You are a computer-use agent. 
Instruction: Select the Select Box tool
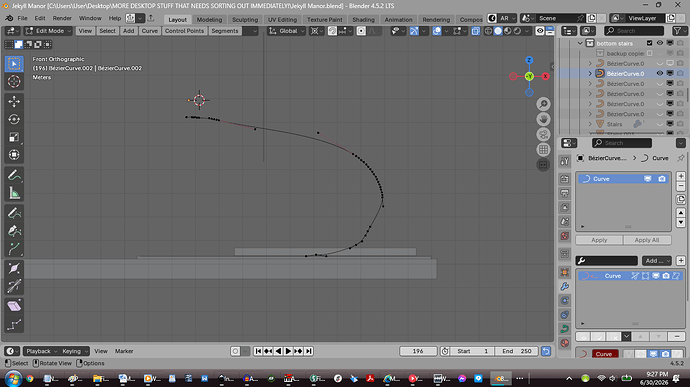[x=14, y=64]
